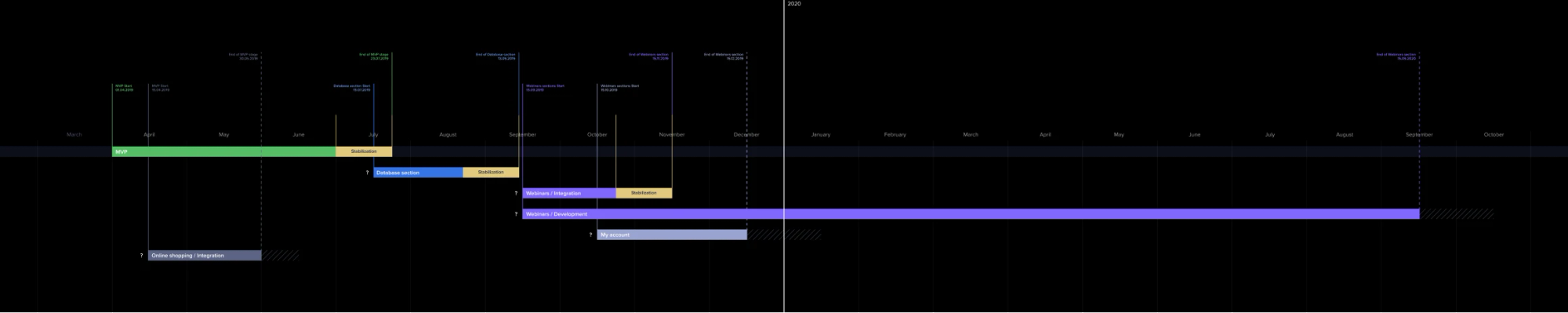This screenshot has height=313, width=1568.
Task: Open the Online shopping / Integration bar
Action: click(x=205, y=255)
